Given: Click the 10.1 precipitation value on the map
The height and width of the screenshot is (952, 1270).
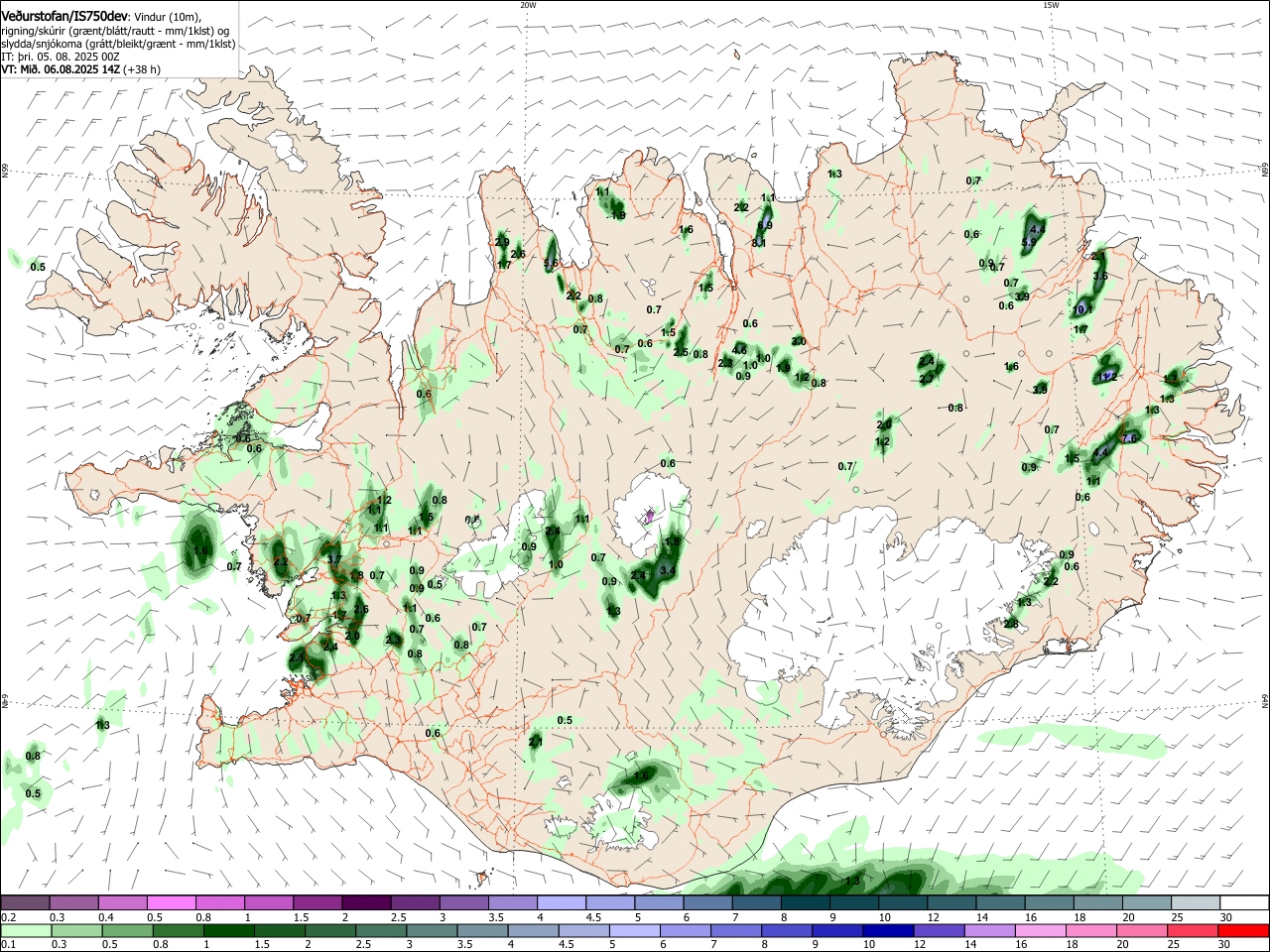Looking at the screenshot, I should [x=1083, y=309].
